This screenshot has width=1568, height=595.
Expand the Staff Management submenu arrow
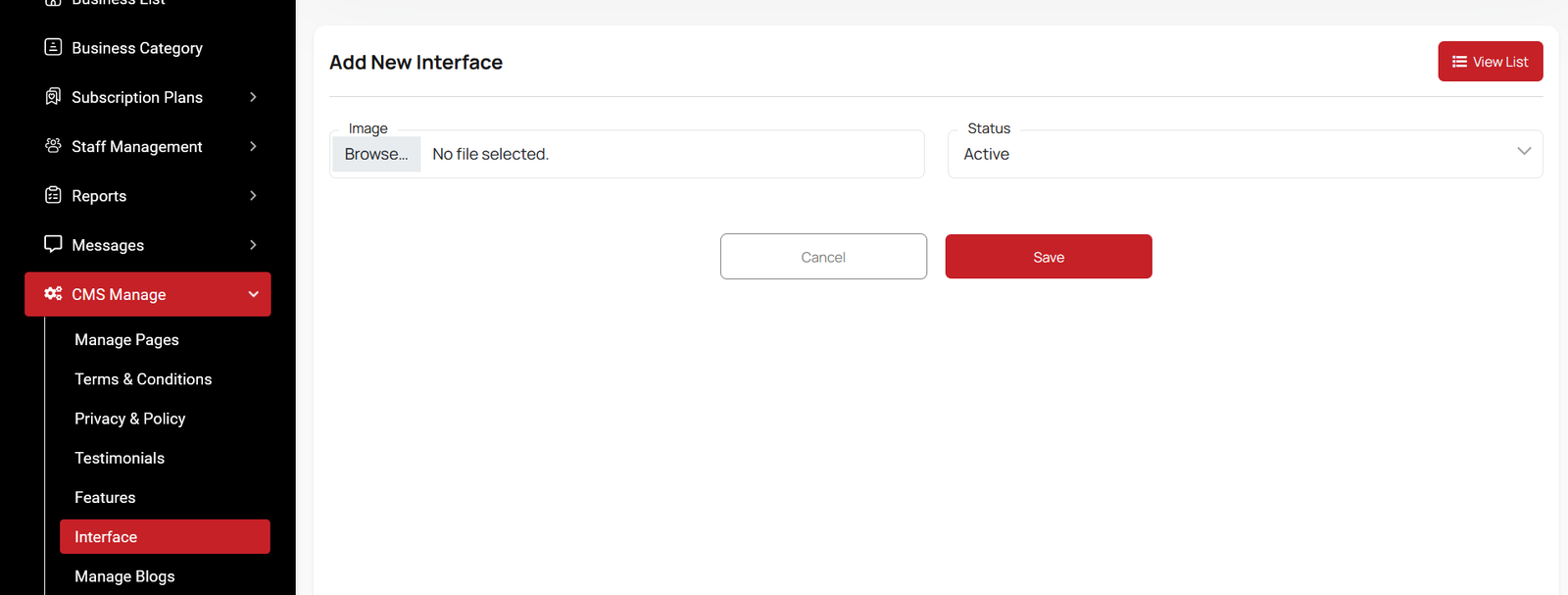click(253, 146)
